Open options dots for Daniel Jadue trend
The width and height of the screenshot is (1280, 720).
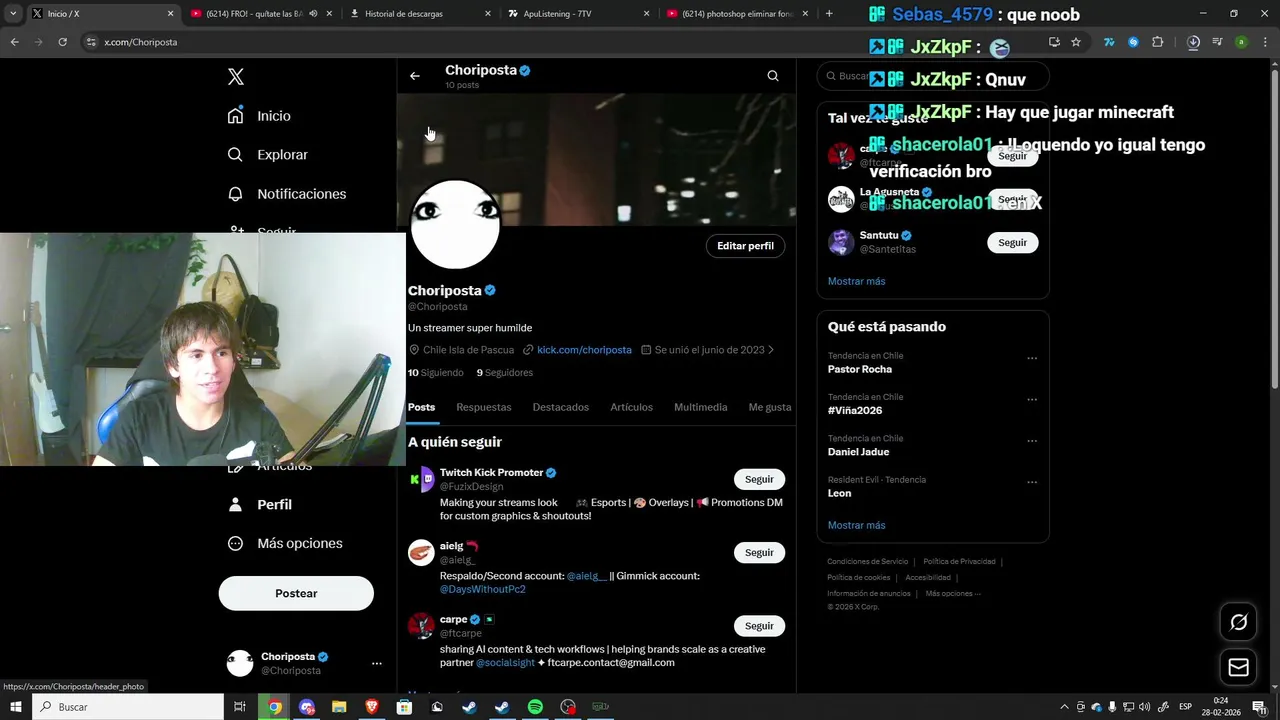tap(1032, 441)
